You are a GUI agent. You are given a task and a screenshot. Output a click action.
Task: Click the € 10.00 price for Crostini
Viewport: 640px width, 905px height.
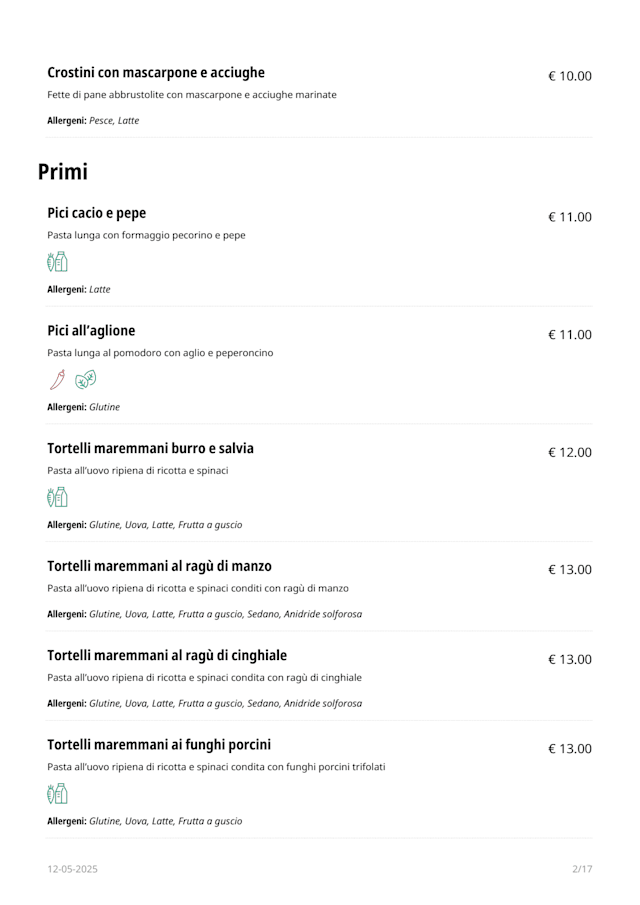[570, 76]
